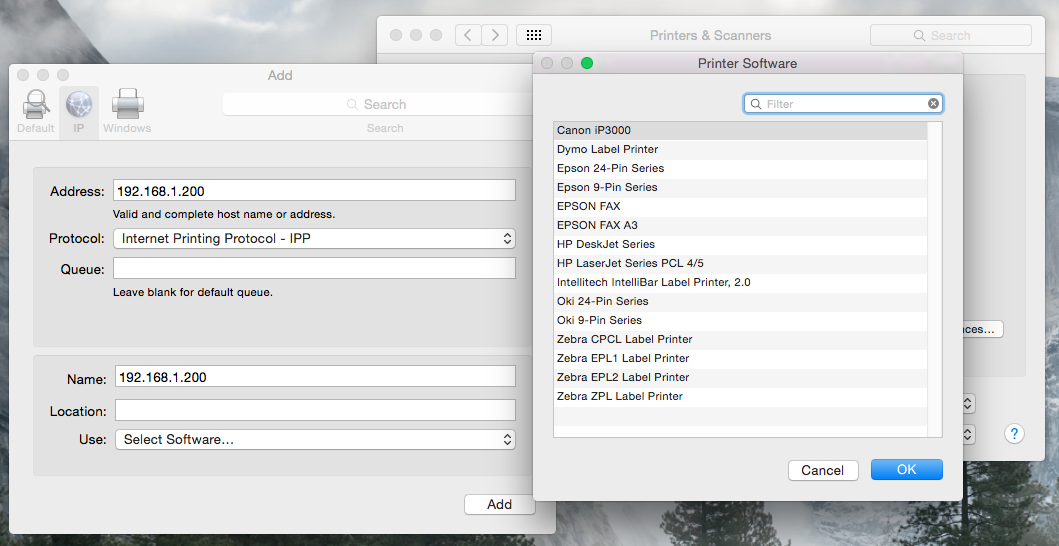
Task: Click the Location input field
Action: pyautogui.click(x=315, y=410)
